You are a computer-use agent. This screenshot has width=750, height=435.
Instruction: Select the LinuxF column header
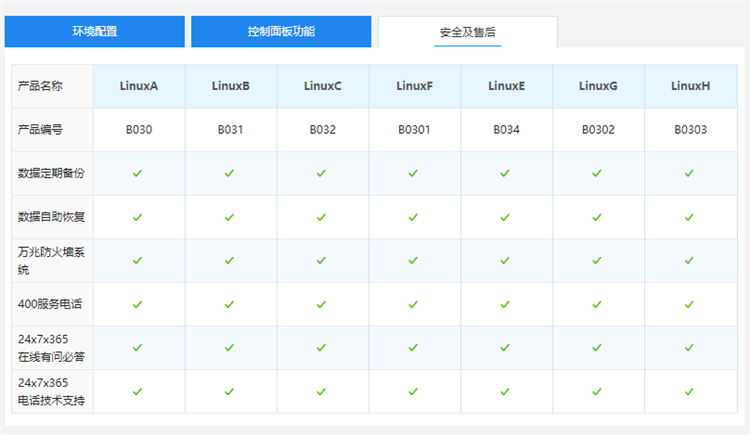[x=414, y=86]
